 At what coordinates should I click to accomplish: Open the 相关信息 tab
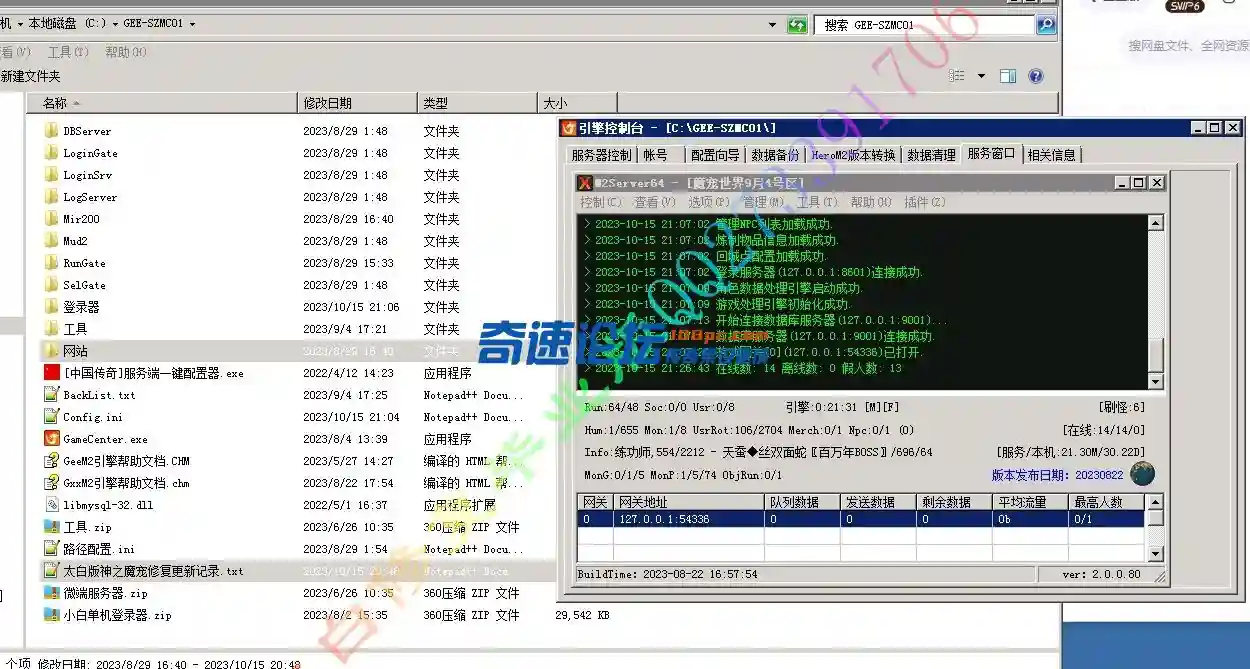(1052, 155)
